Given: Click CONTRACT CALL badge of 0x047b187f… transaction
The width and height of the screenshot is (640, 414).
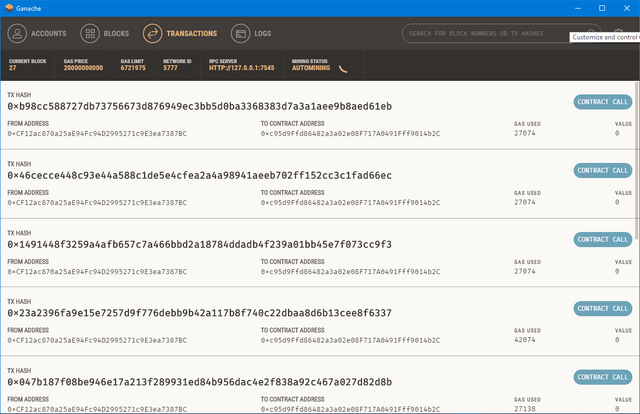Looking at the screenshot, I should pyautogui.click(x=602, y=377).
